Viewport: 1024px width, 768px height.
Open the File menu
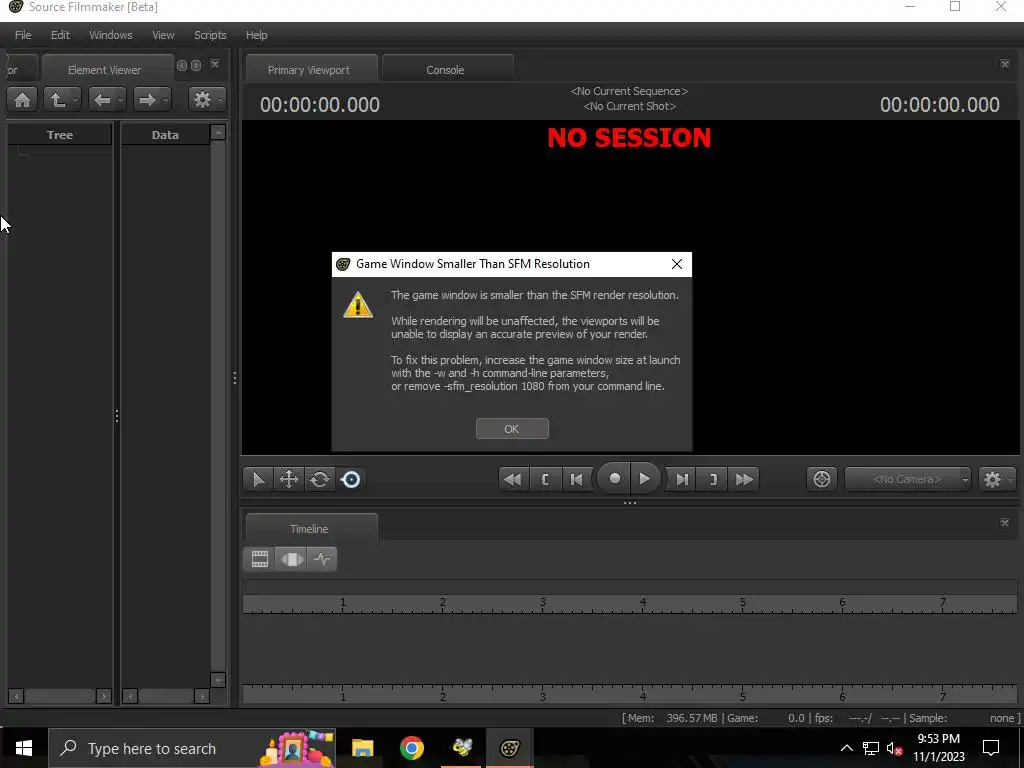pyautogui.click(x=23, y=35)
